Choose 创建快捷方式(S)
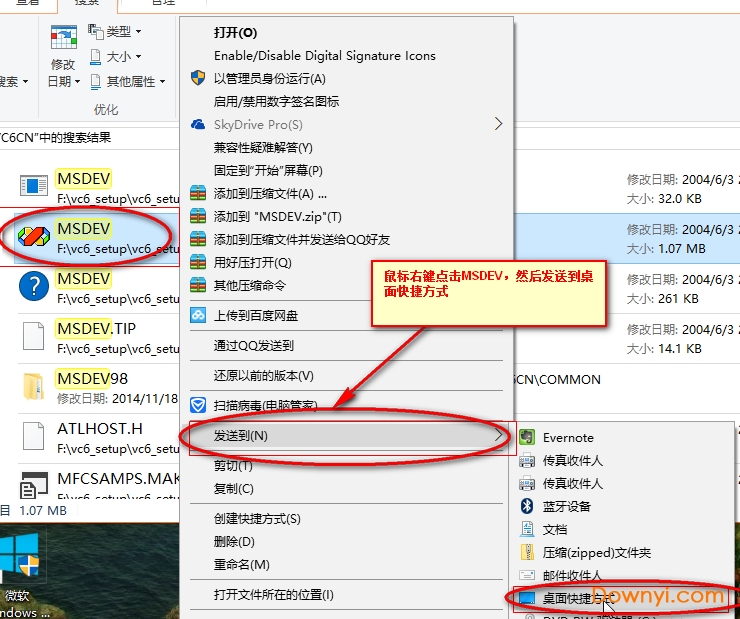The height and width of the screenshot is (619, 740). (257, 519)
